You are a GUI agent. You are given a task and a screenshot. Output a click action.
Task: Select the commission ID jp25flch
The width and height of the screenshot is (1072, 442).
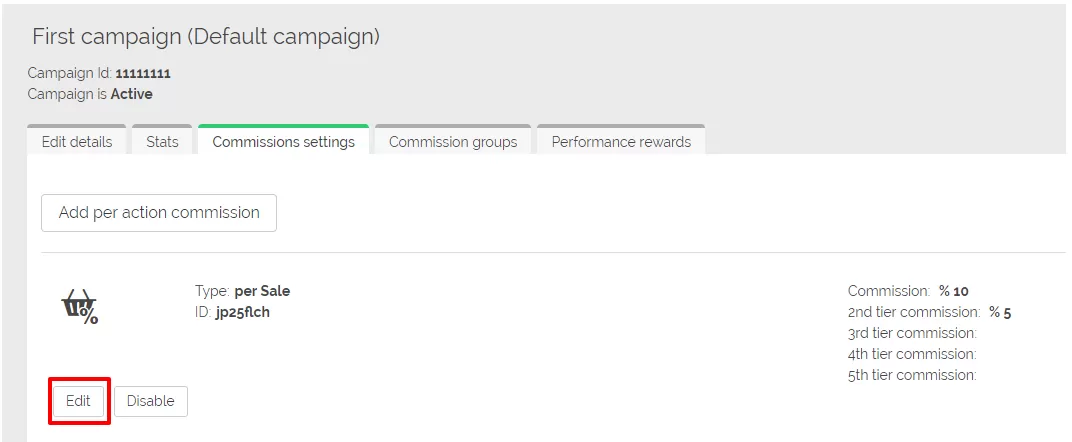click(243, 312)
